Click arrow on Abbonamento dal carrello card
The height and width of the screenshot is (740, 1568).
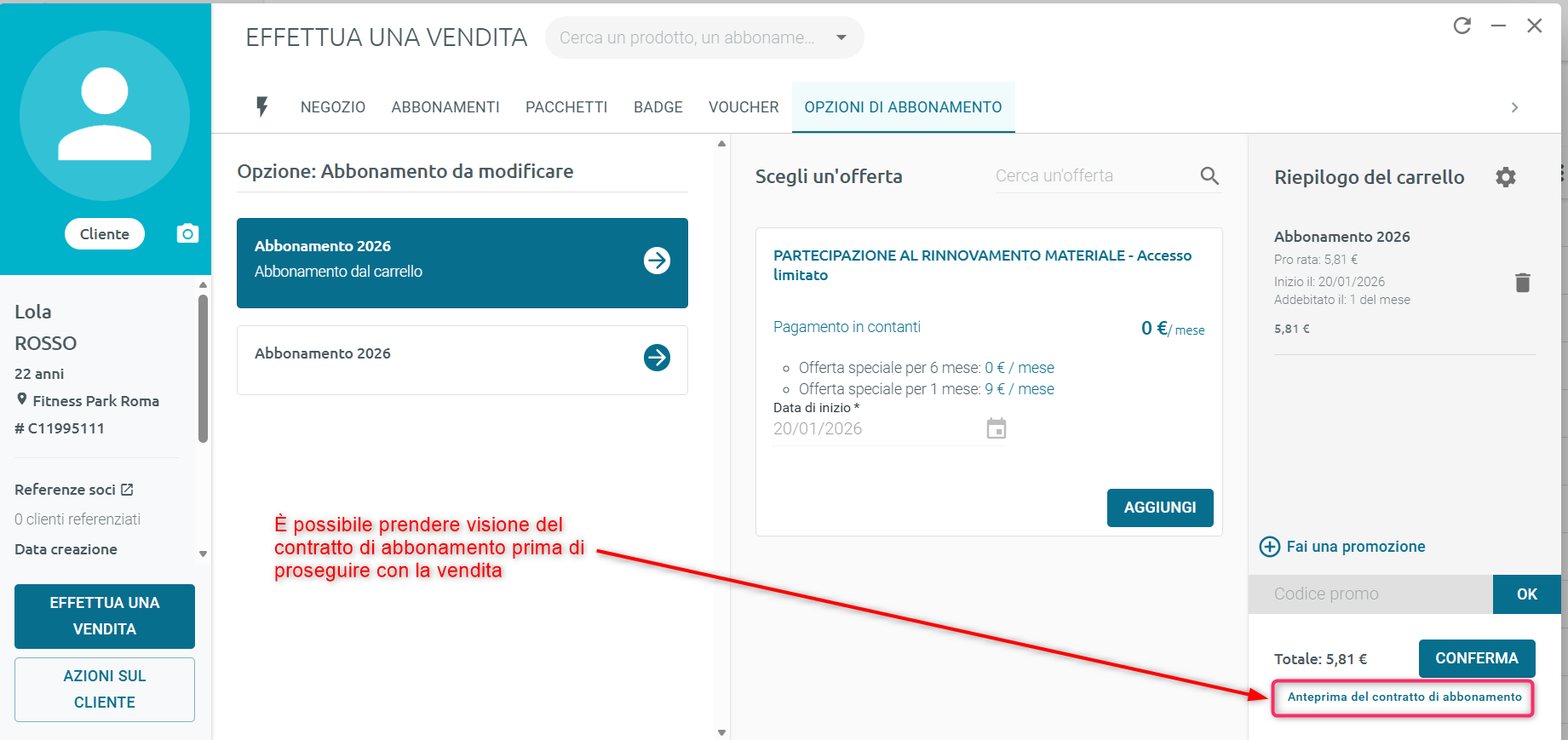[657, 261]
